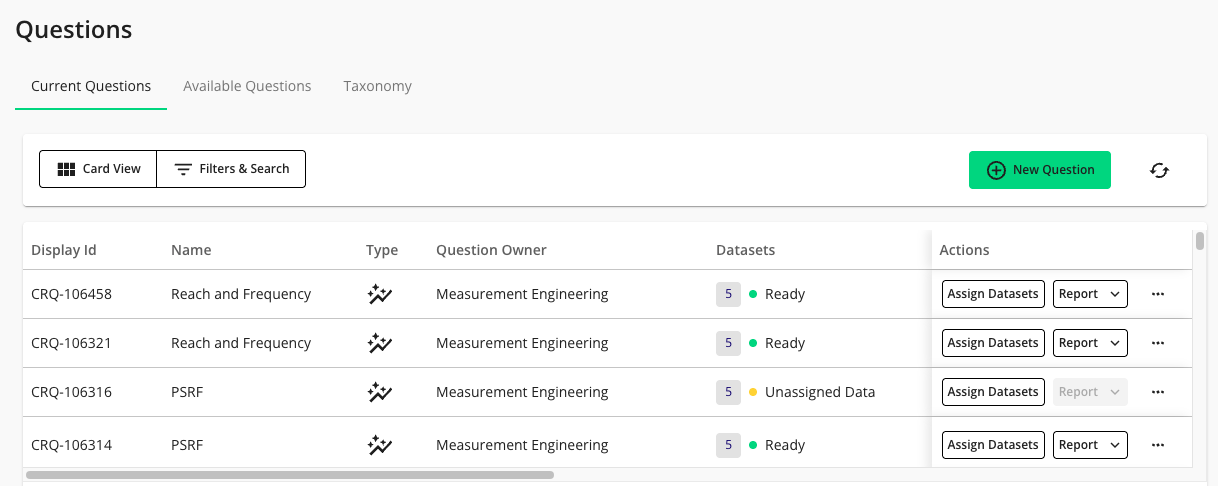Assign Datasets to CRQ-106316
This screenshot has width=1218, height=486.
coord(993,392)
